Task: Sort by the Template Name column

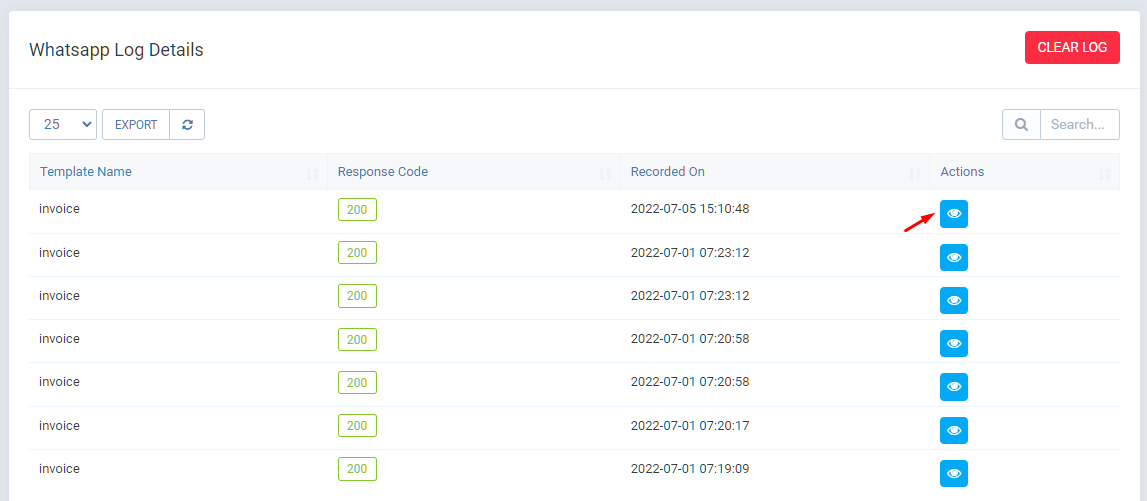Action: click(86, 172)
